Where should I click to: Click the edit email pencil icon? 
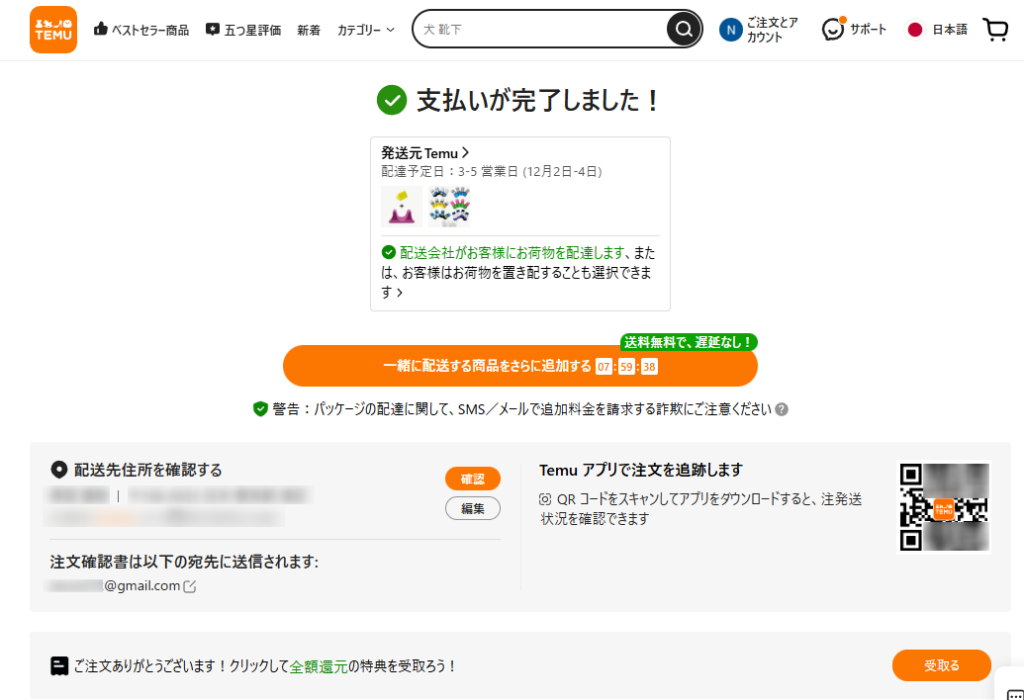pos(190,586)
